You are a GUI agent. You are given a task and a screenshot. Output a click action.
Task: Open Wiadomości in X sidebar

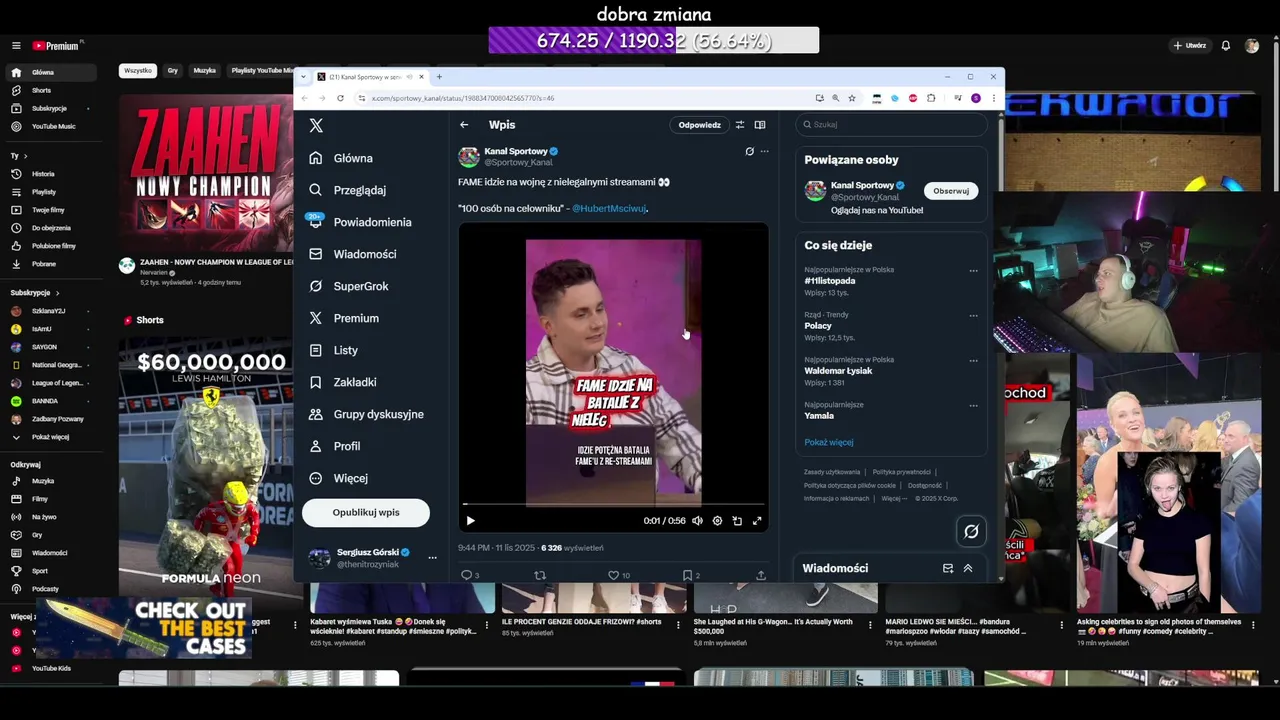click(x=353, y=254)
